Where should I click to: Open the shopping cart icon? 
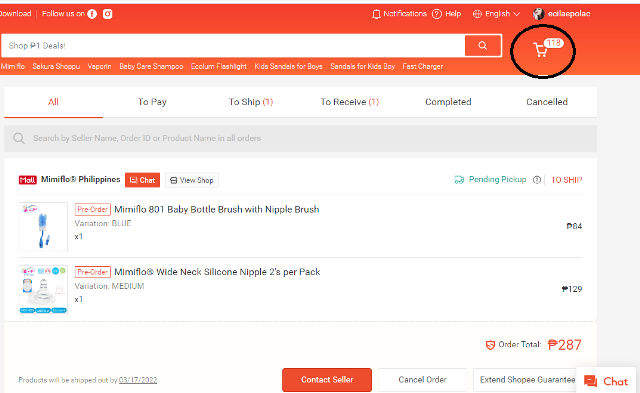[x=541, y=50]
